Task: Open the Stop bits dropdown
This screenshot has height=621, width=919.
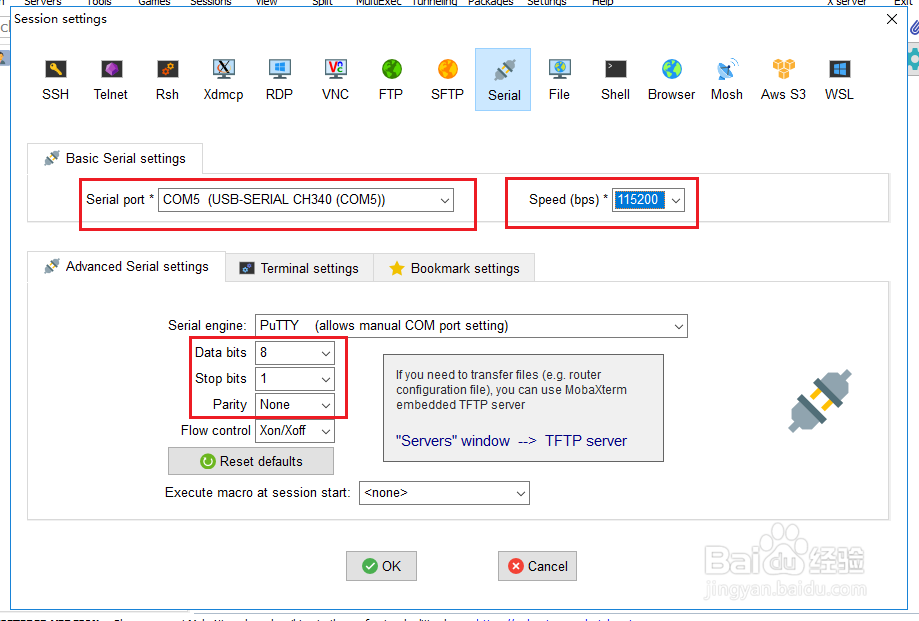Action: [x=295, y=379]
